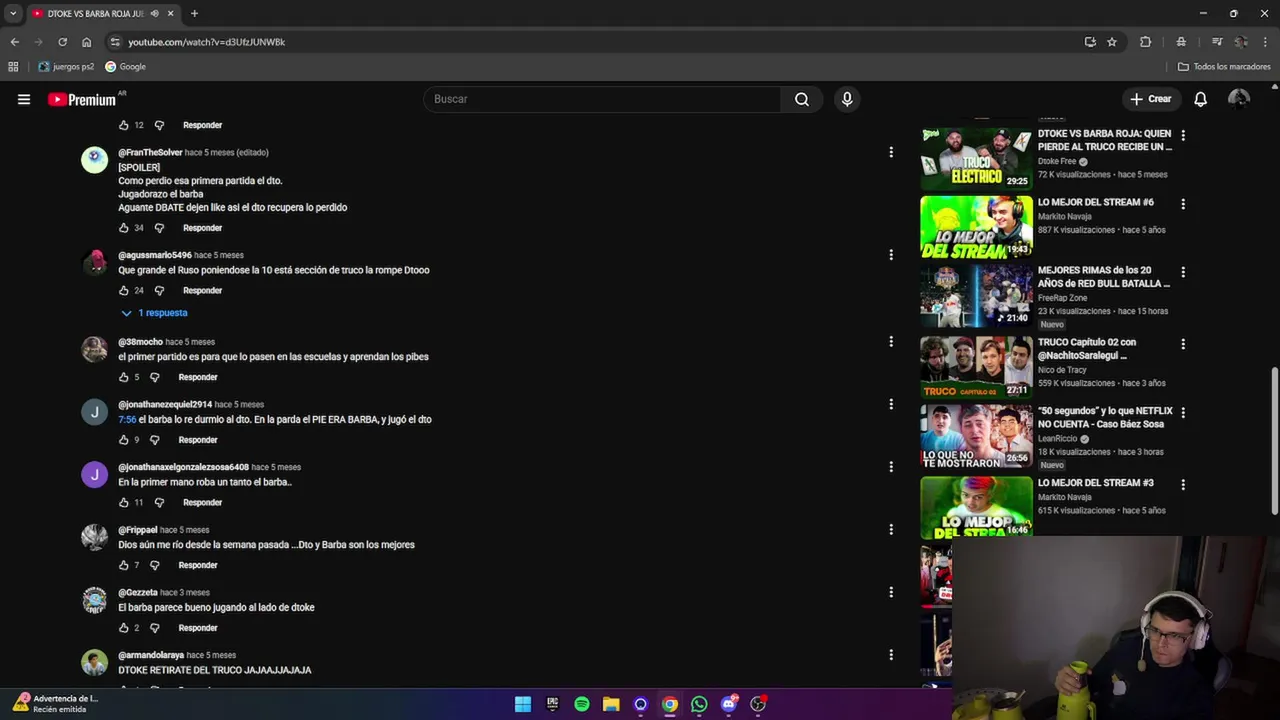Open the YouTube hamburger guide menu
This screenshot has width=1280, height=720.
[x=24, y=99]
